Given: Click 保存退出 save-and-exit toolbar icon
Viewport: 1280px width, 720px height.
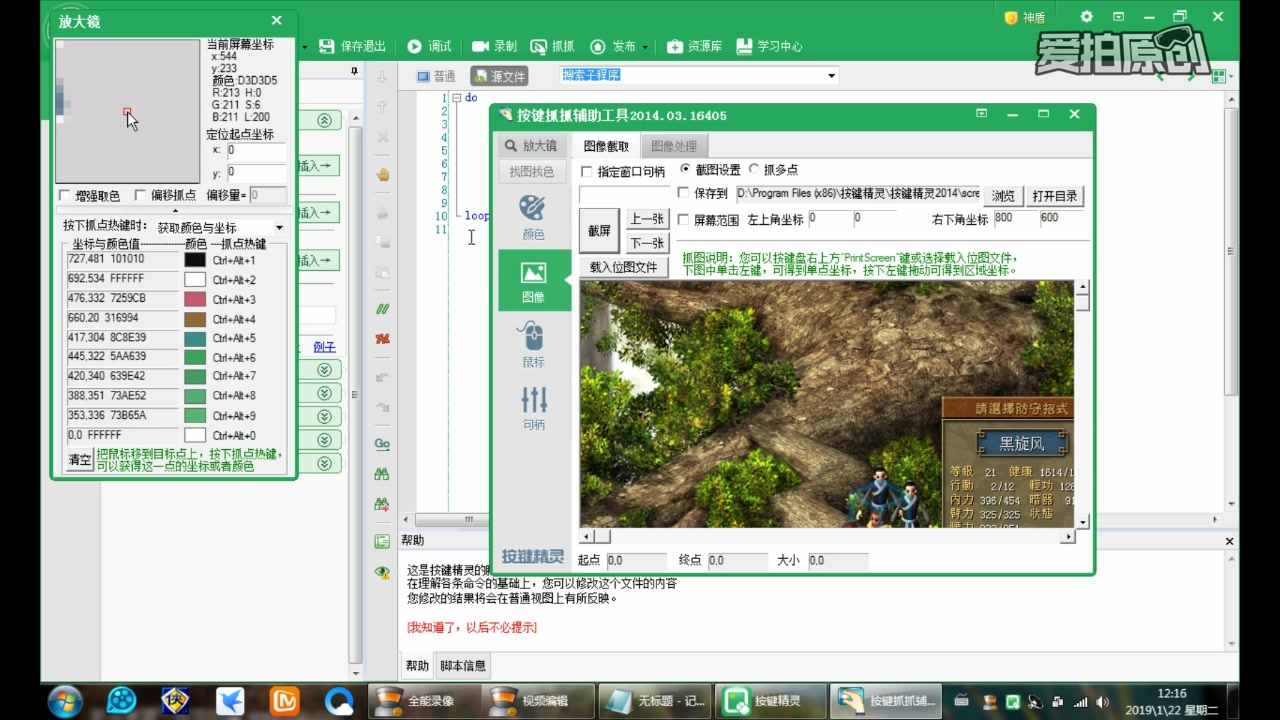Looking at the screenshot, I should click(x=352, y=46).
